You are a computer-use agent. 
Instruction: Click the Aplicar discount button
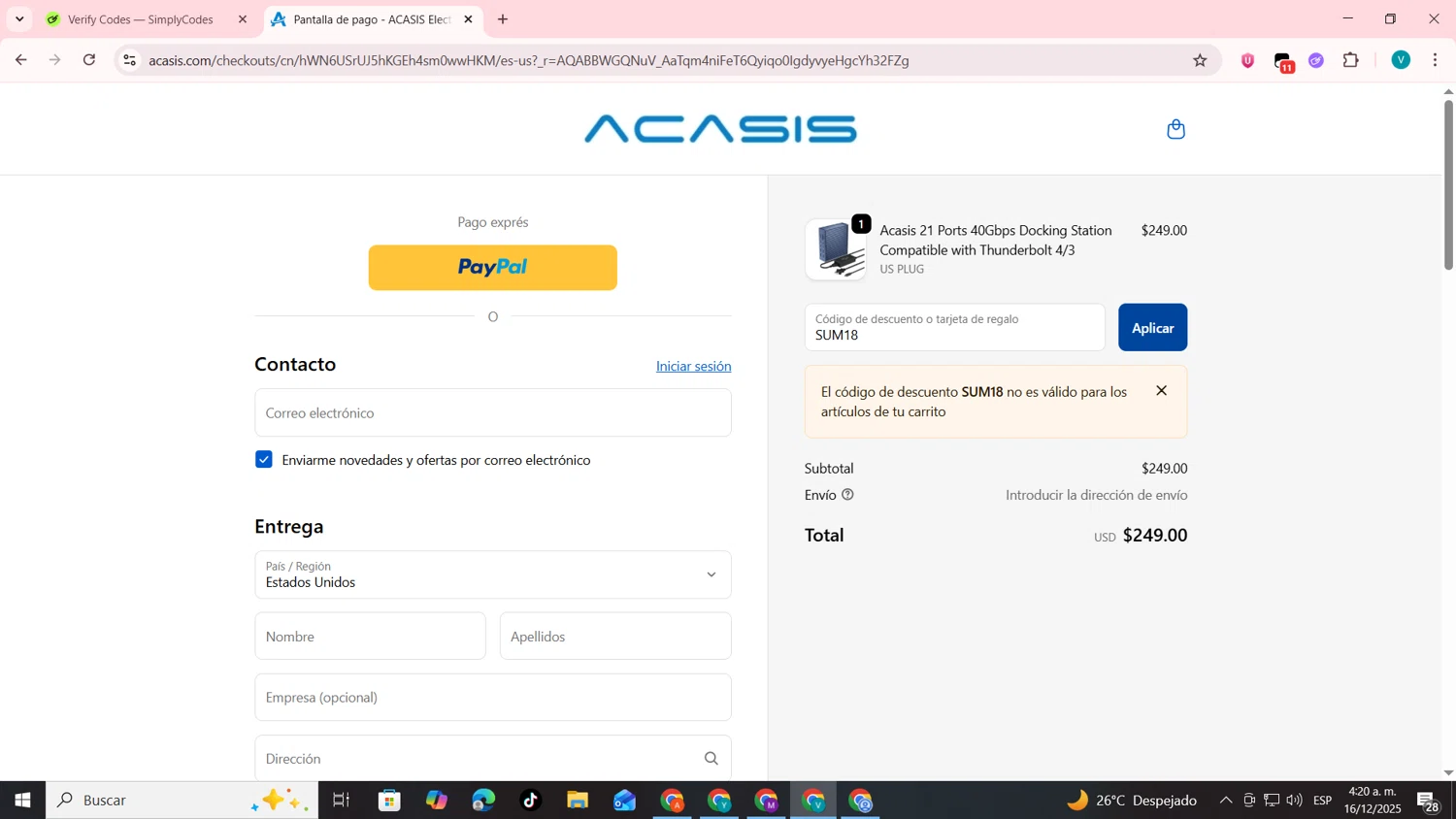pyautogui.click(x=1152, y=328)
